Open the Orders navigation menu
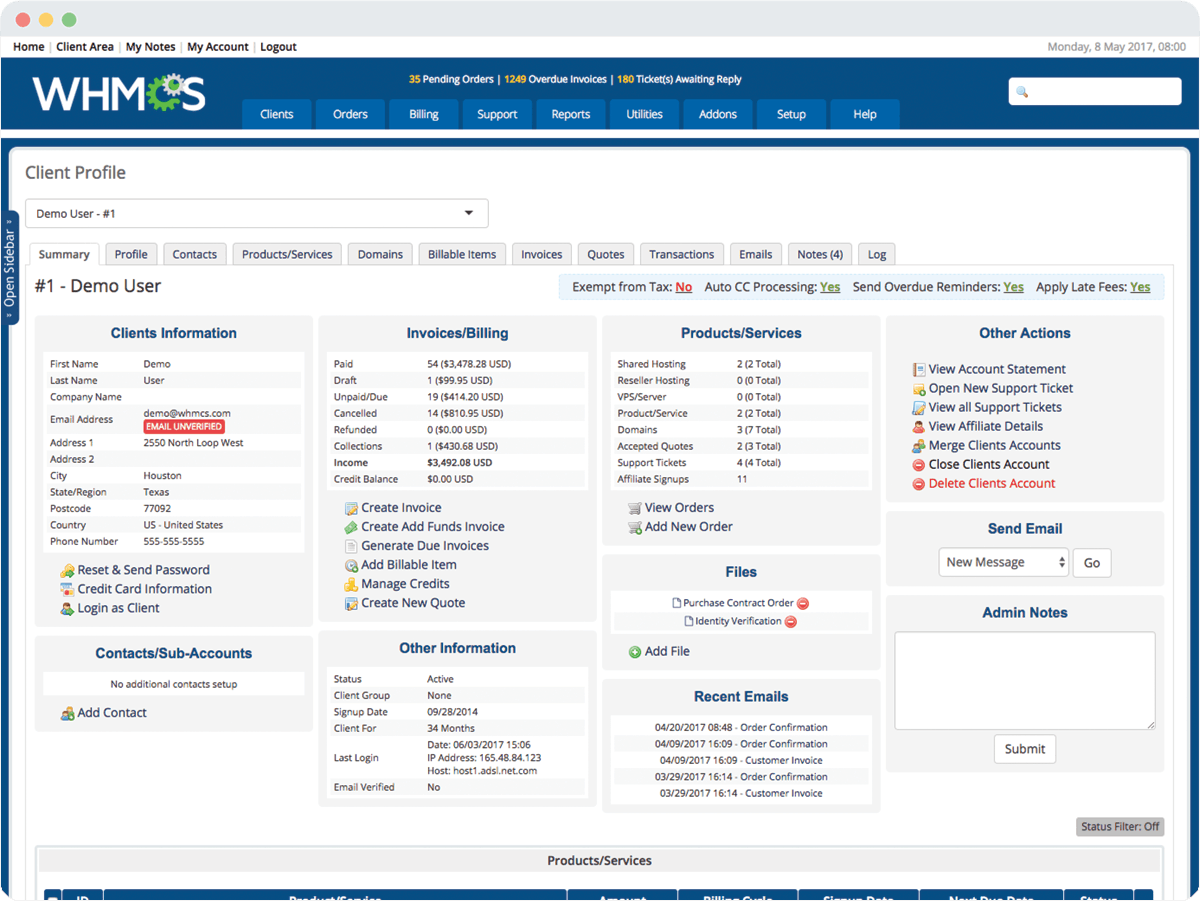1200x901 pixels. (x=350, y=114)
